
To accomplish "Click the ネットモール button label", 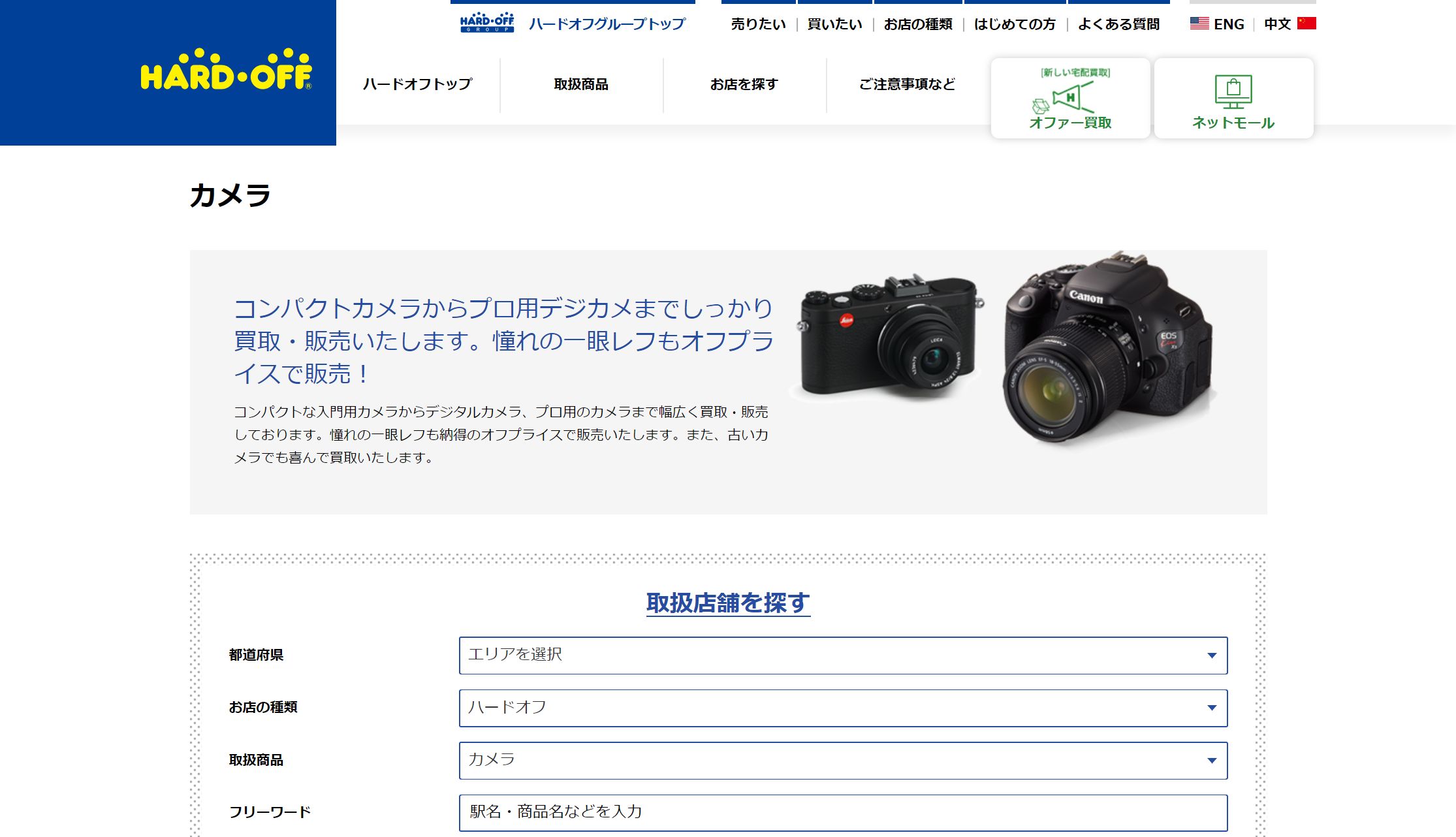I will coord(1233,123).
